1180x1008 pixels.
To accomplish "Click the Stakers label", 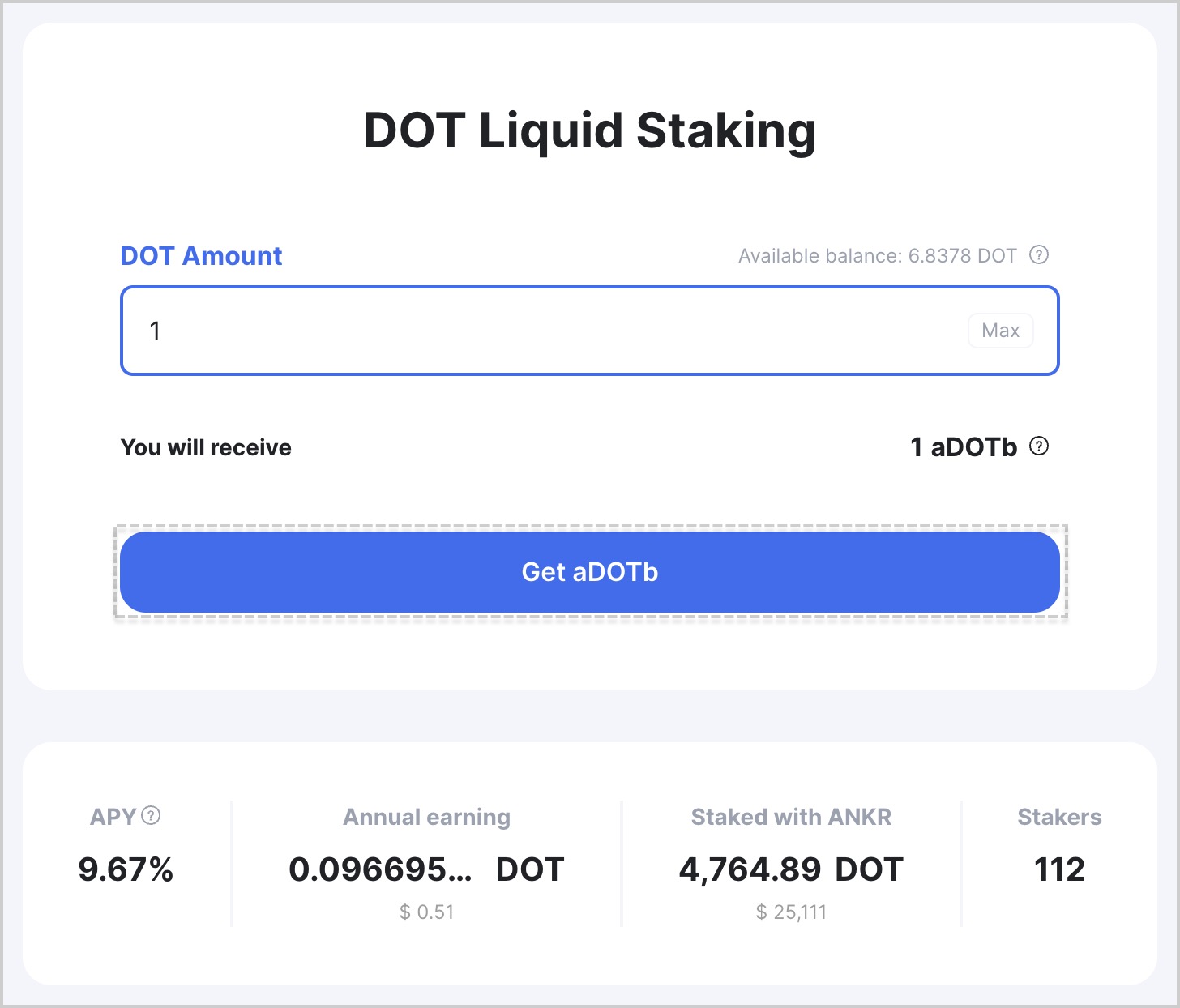I will pos(1059,817).
